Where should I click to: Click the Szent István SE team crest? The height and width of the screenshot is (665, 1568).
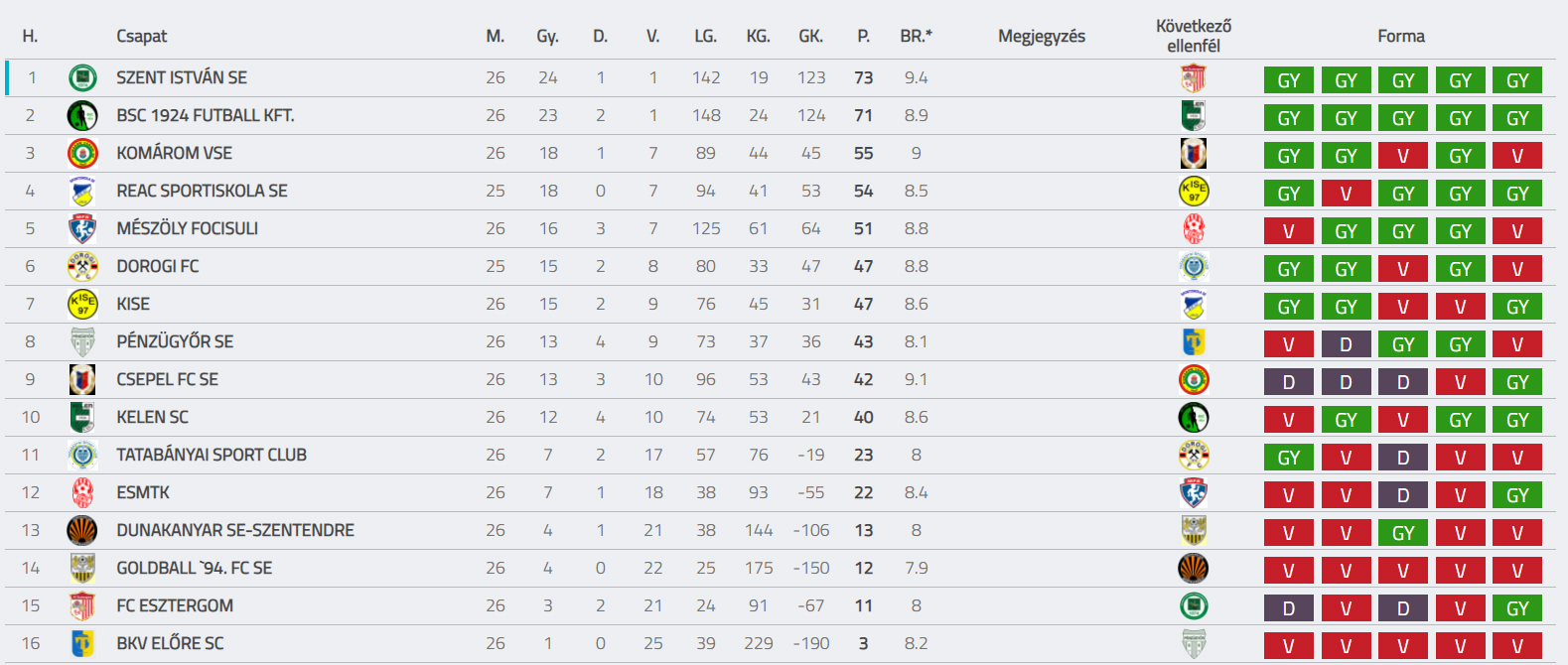click(x=82, y=77)
